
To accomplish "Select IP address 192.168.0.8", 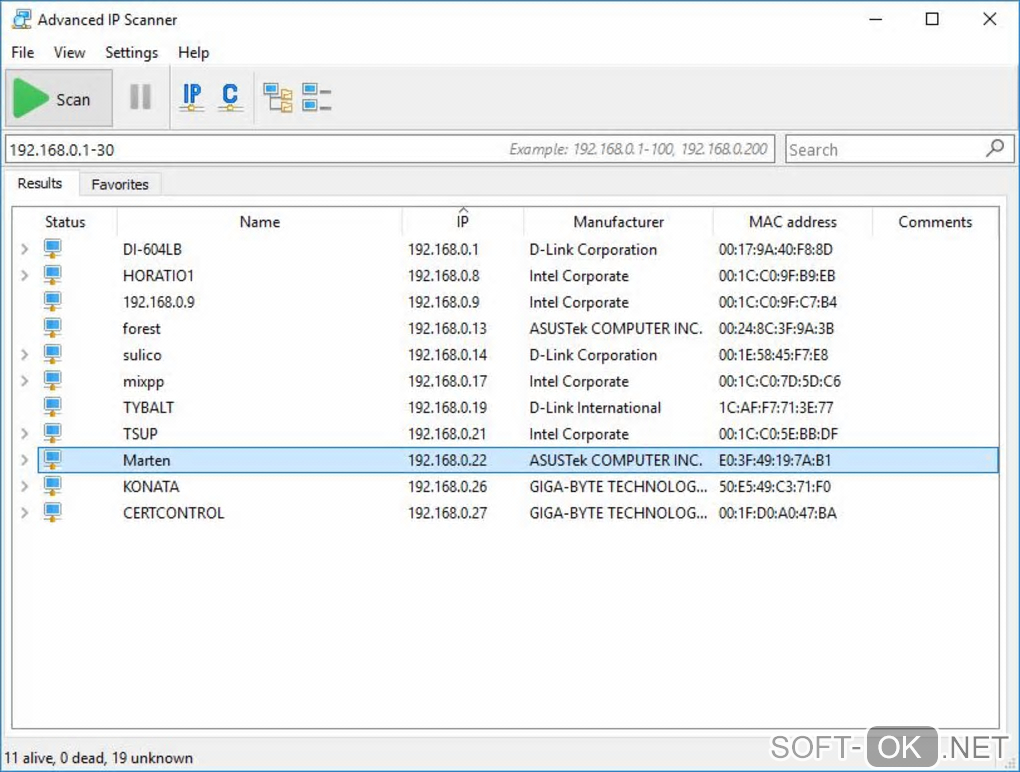I will (x=443, y=276).
